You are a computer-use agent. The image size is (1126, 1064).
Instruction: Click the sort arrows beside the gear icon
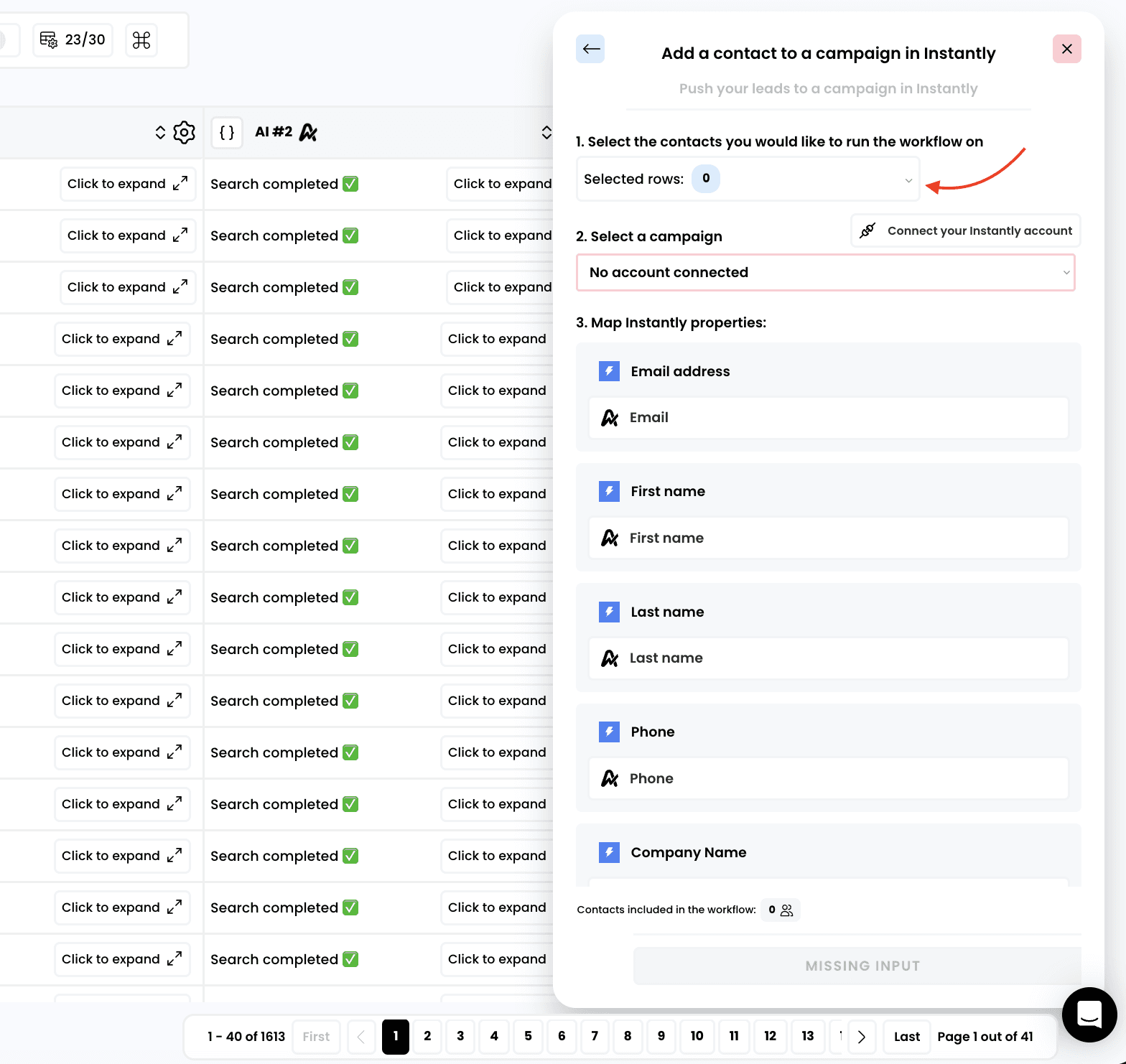(x=160, y=132)
